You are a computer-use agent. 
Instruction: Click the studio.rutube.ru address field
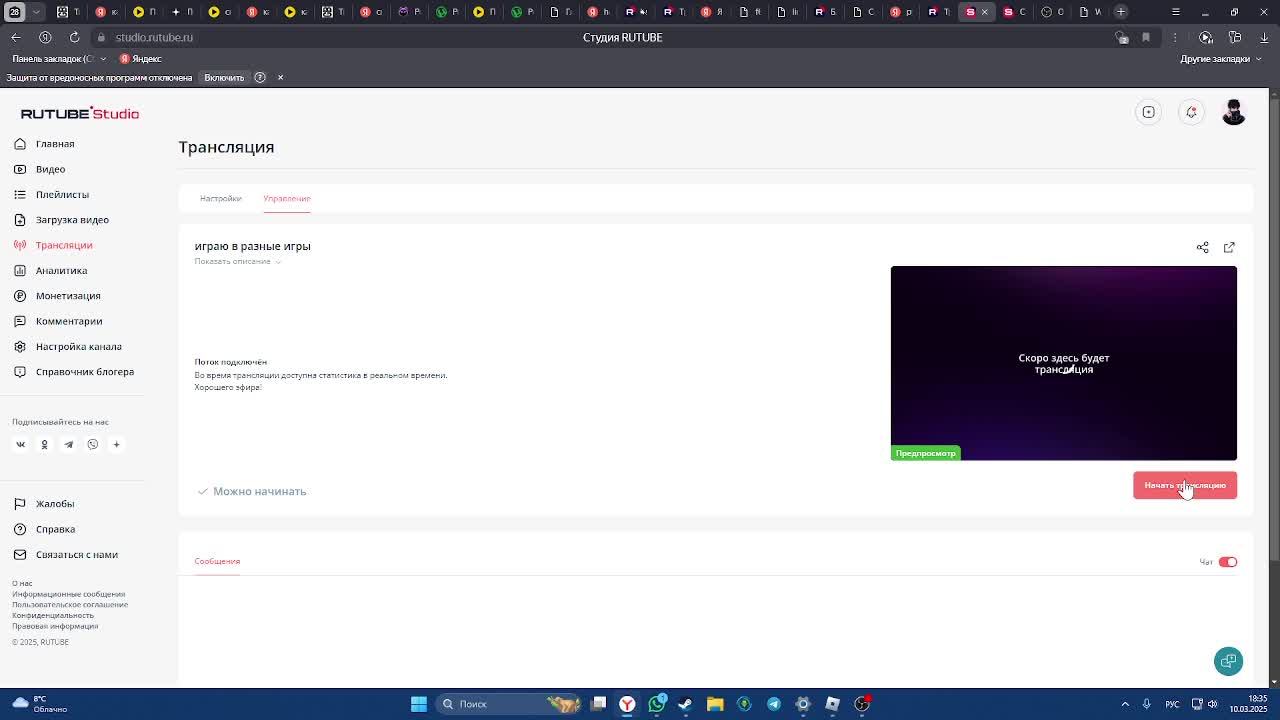tap(154, 37)
